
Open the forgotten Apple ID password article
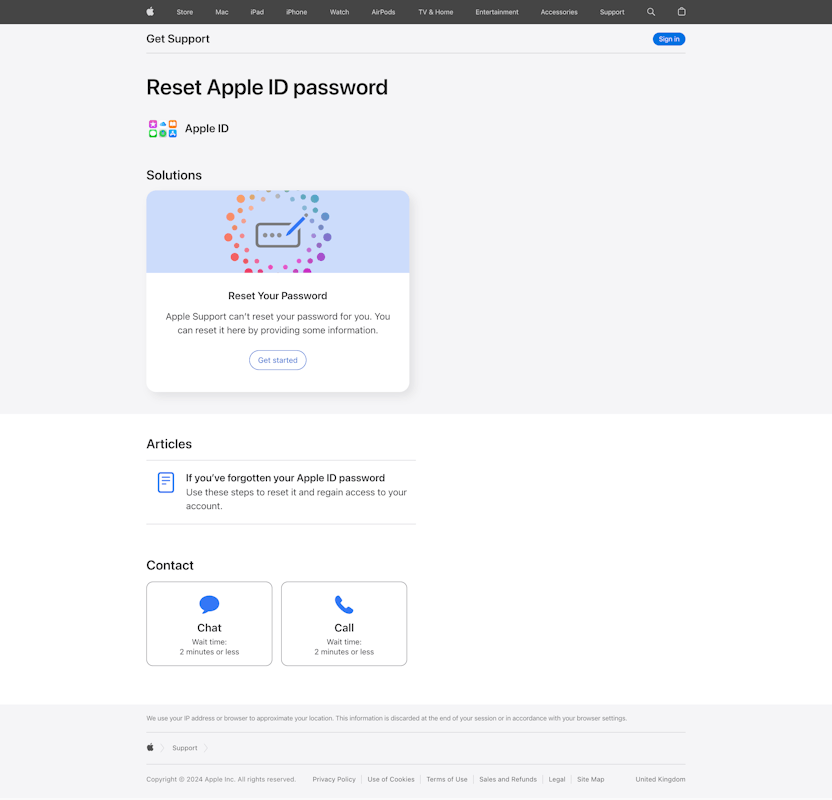tap(285, 478)
